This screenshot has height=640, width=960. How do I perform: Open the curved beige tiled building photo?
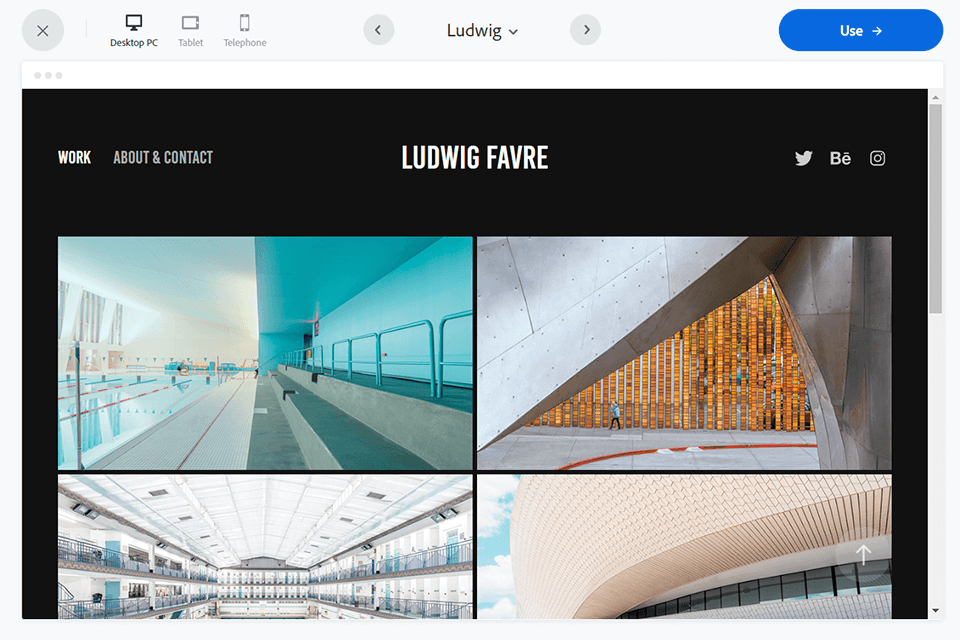(684, 546)
